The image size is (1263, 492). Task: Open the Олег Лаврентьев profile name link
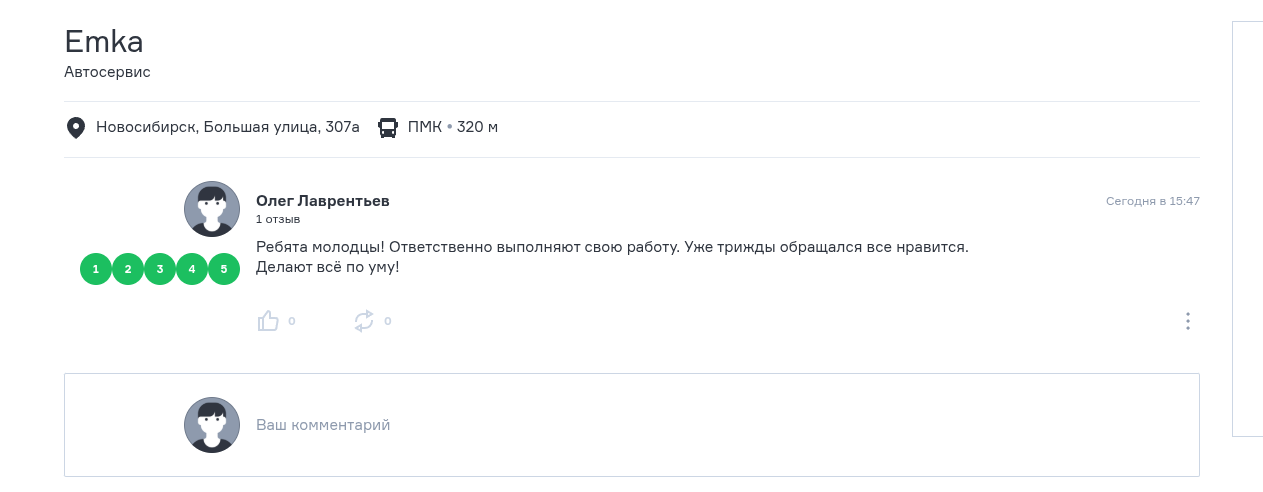(322, 201)
